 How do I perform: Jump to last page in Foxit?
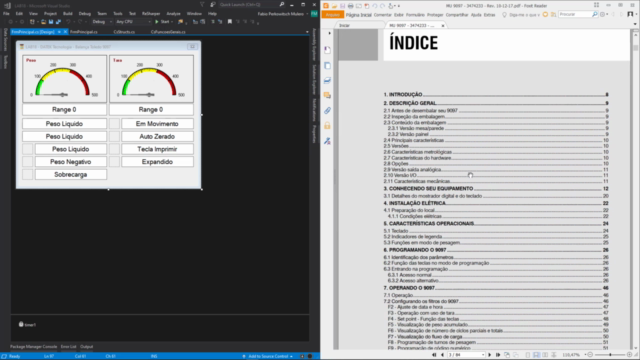point(498,355)
